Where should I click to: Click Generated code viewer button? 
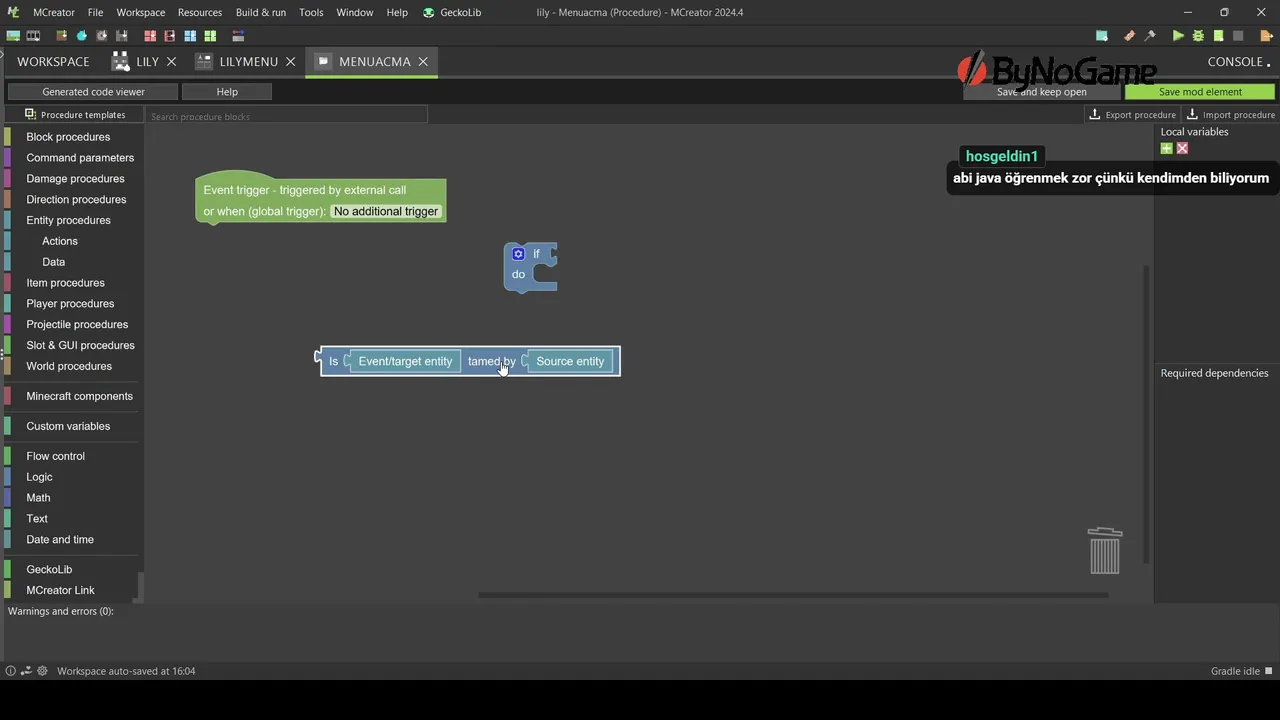click(x=93, y=91)
